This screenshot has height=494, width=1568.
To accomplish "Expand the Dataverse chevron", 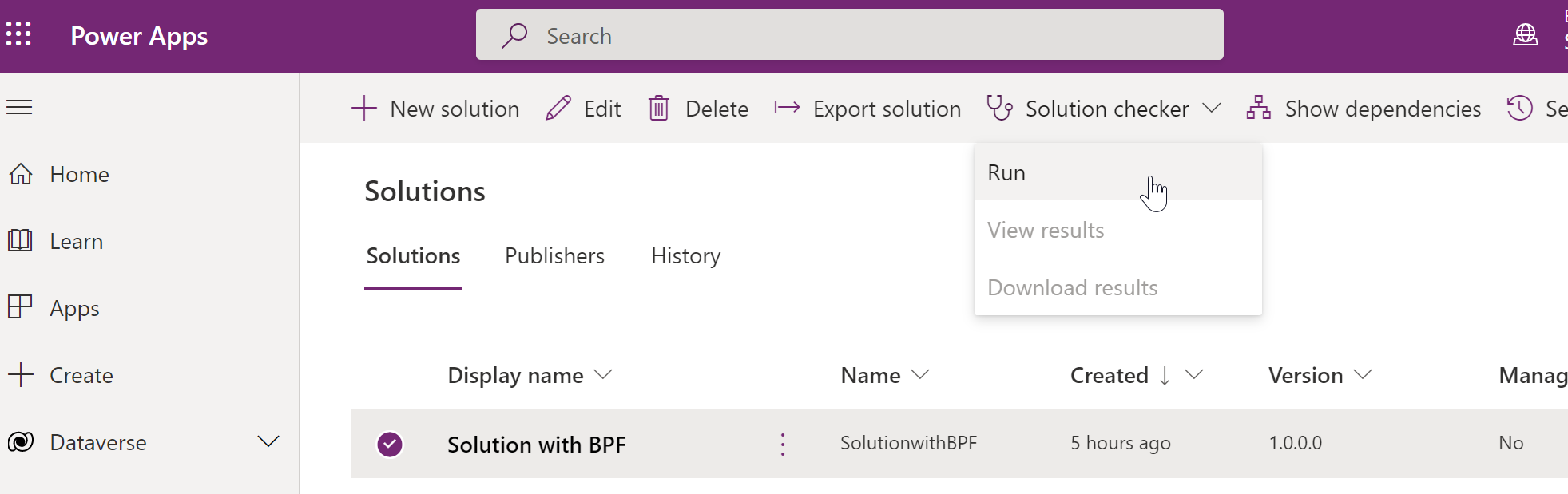I will click(x=268, y=441).
